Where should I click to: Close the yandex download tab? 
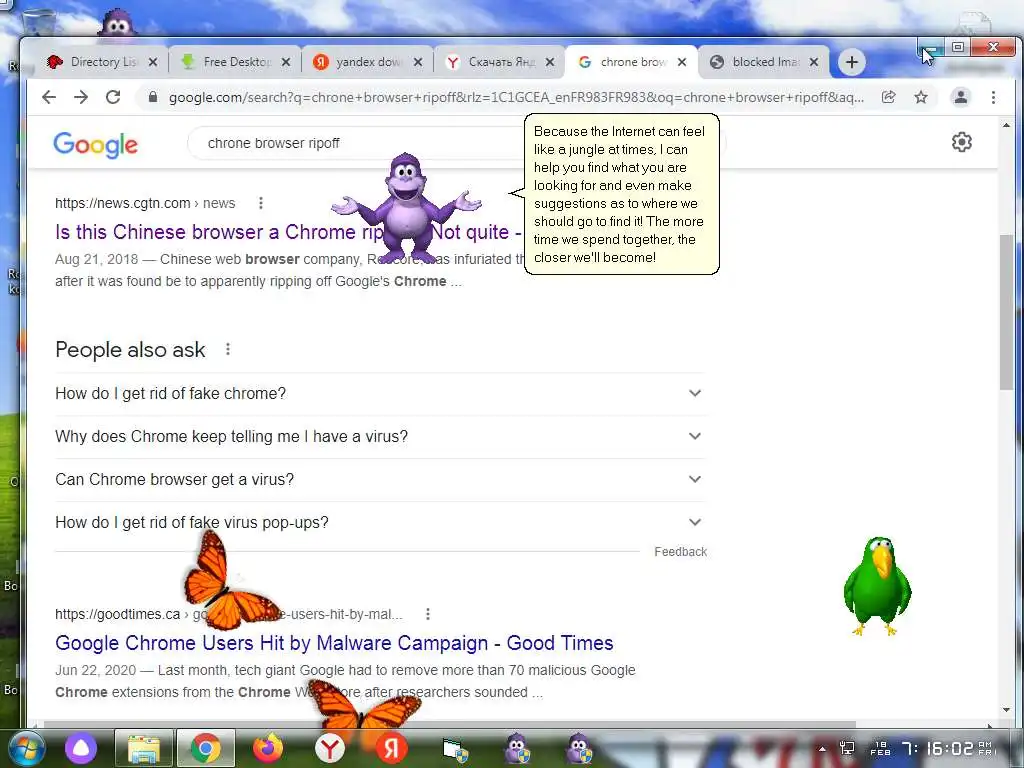pyautogui.click(x=418, y=62)
